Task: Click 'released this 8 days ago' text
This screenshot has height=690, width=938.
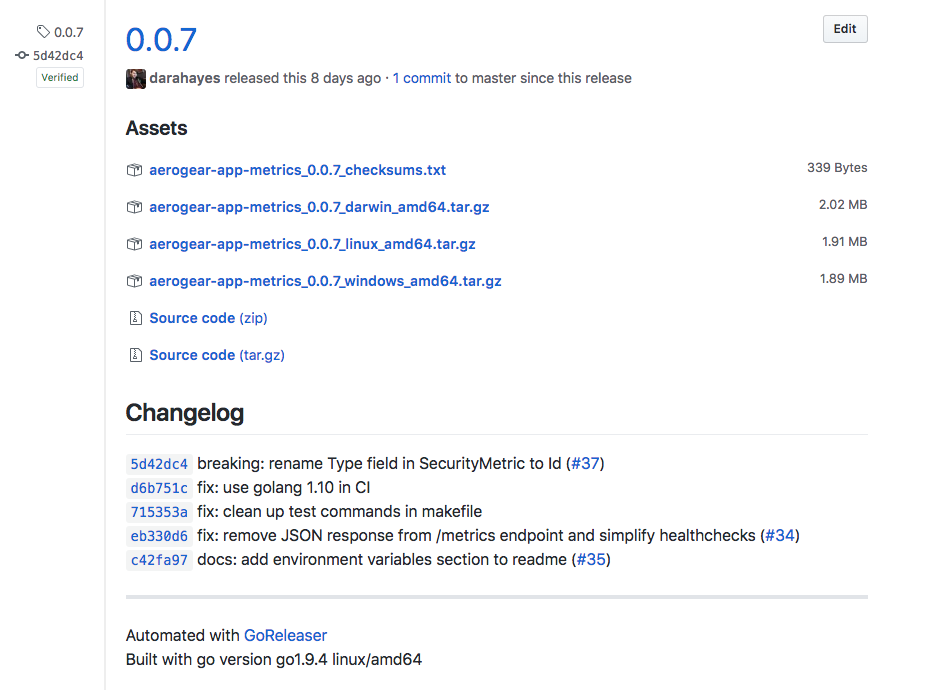Action: [303, 78]
